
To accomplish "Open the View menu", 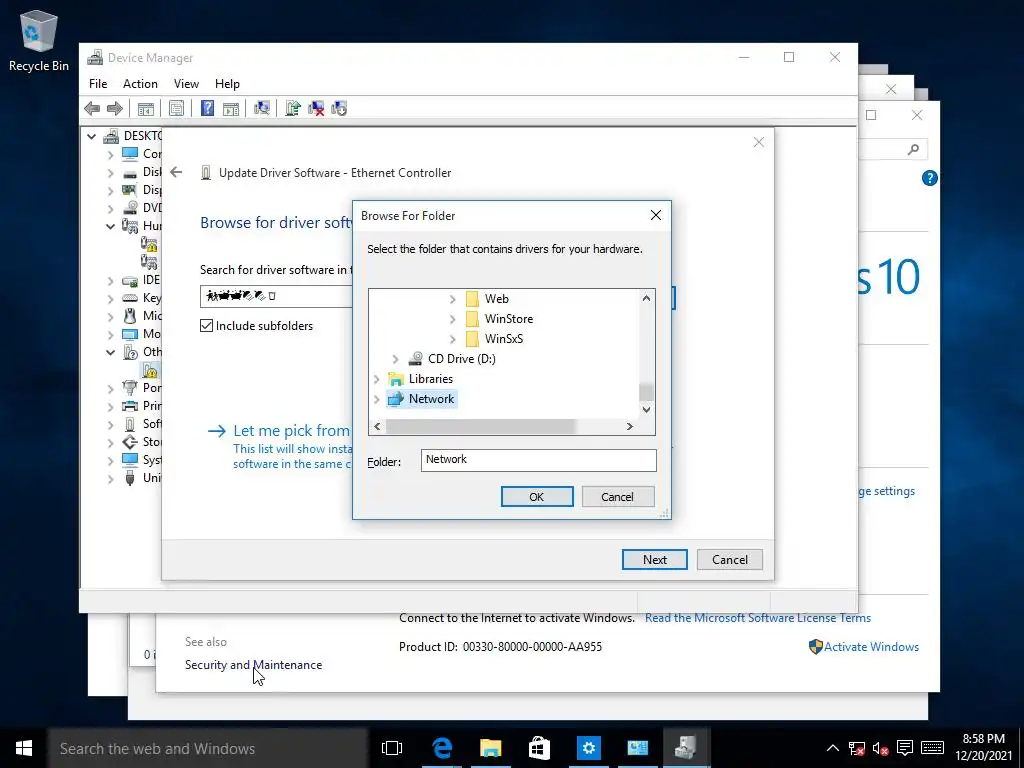I will pyautogui.click(x=186, y=84).
